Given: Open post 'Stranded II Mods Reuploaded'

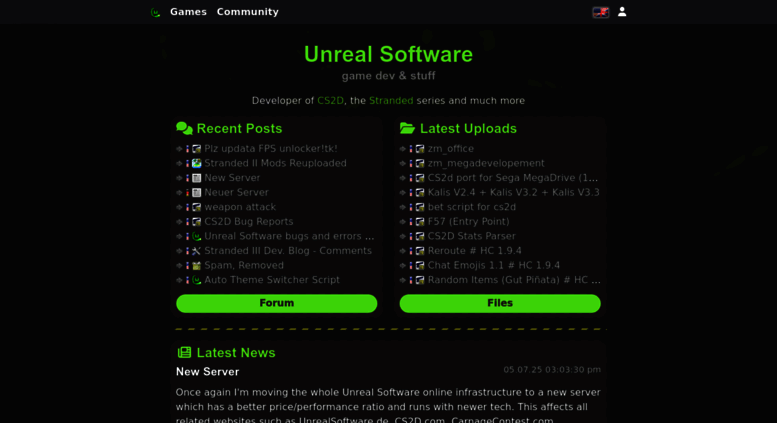Looking at the screenshot, I should [276, 163].
